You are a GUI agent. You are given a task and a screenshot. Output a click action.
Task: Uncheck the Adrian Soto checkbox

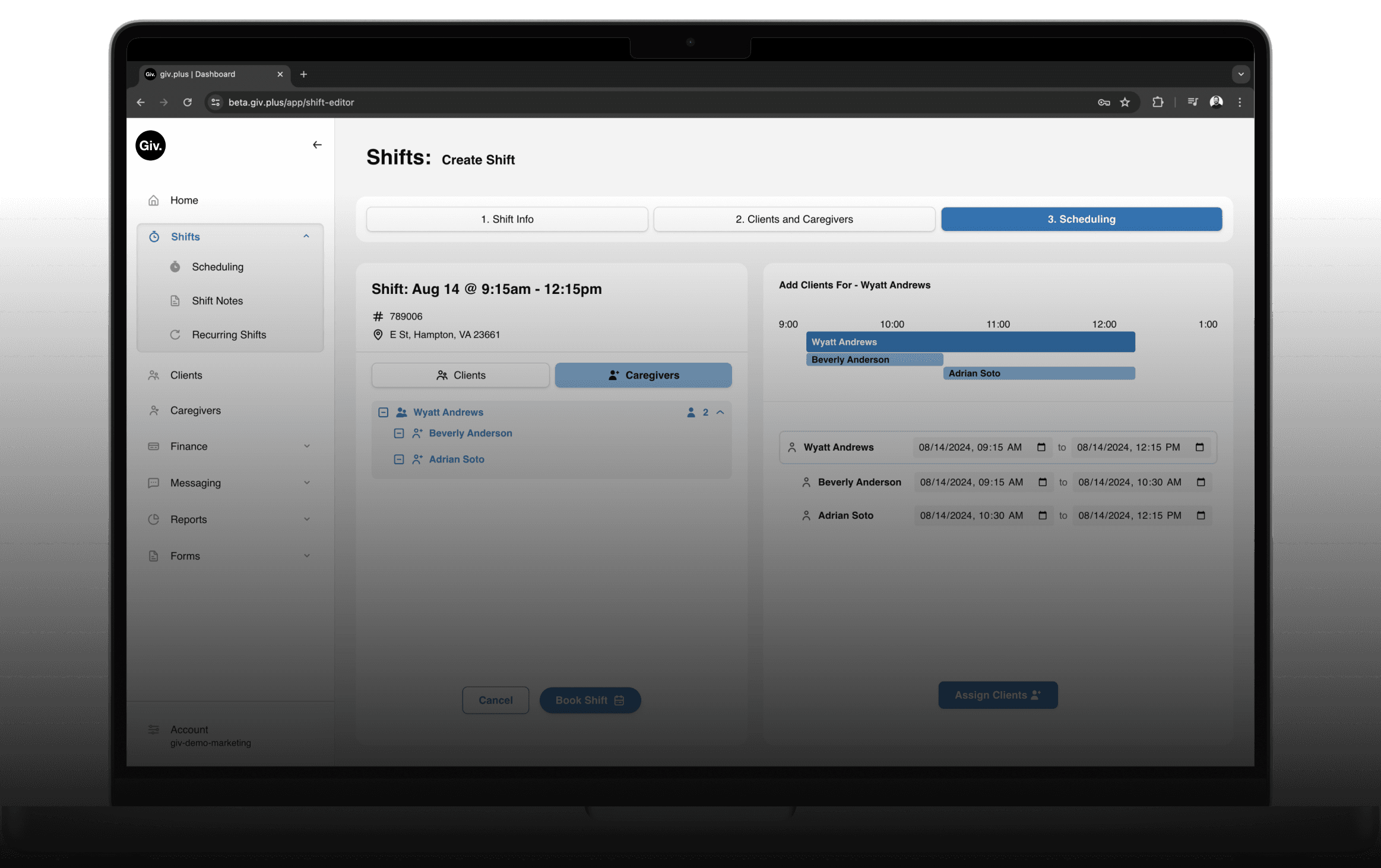pos(399,460)
